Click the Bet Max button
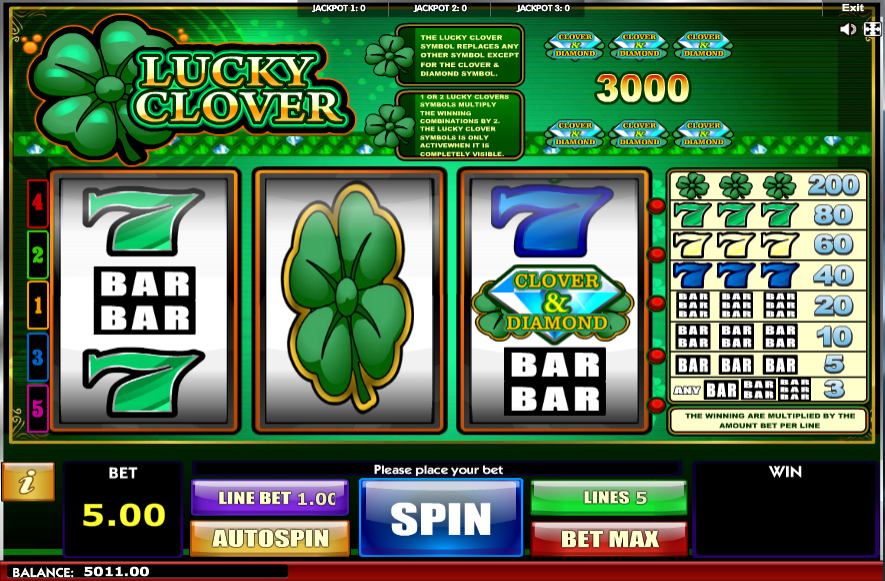 pos(609,539)
